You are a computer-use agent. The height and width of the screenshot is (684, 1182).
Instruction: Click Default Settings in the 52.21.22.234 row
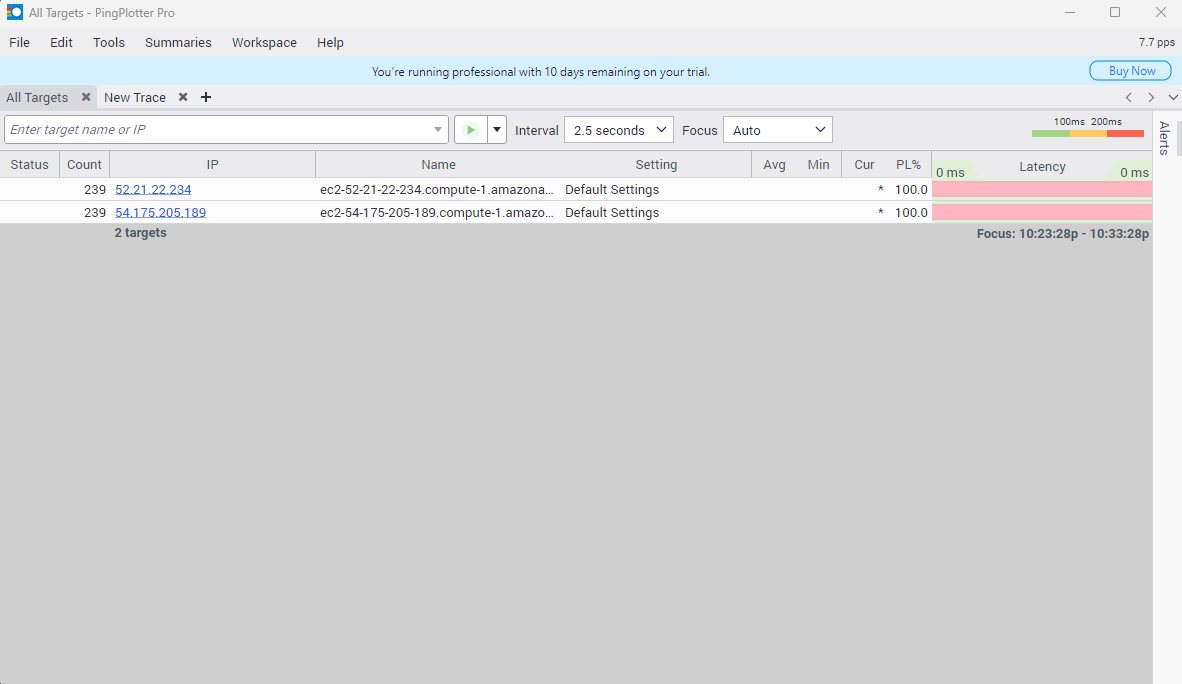(x=612, y=189)
